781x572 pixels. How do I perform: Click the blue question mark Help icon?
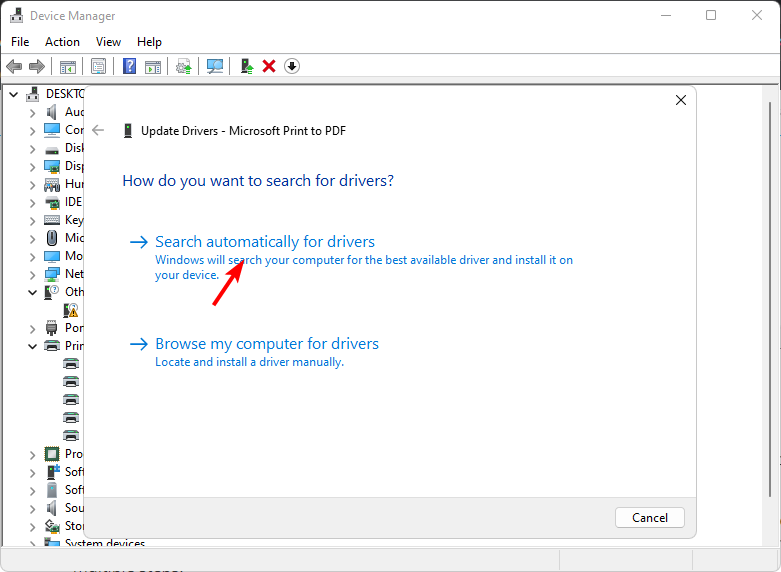click(130, 66)
